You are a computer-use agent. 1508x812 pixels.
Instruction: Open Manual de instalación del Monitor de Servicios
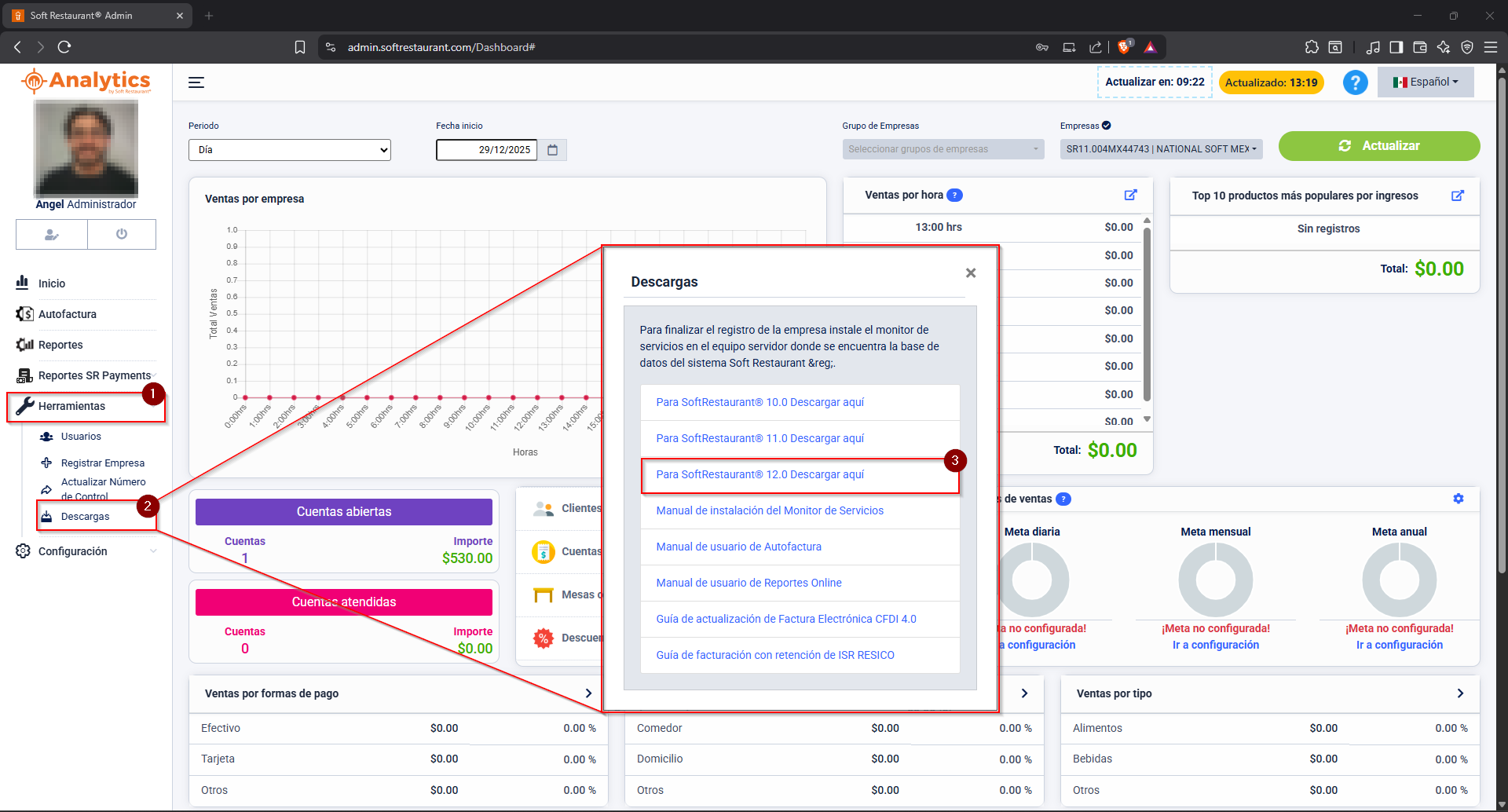(770, 510)
